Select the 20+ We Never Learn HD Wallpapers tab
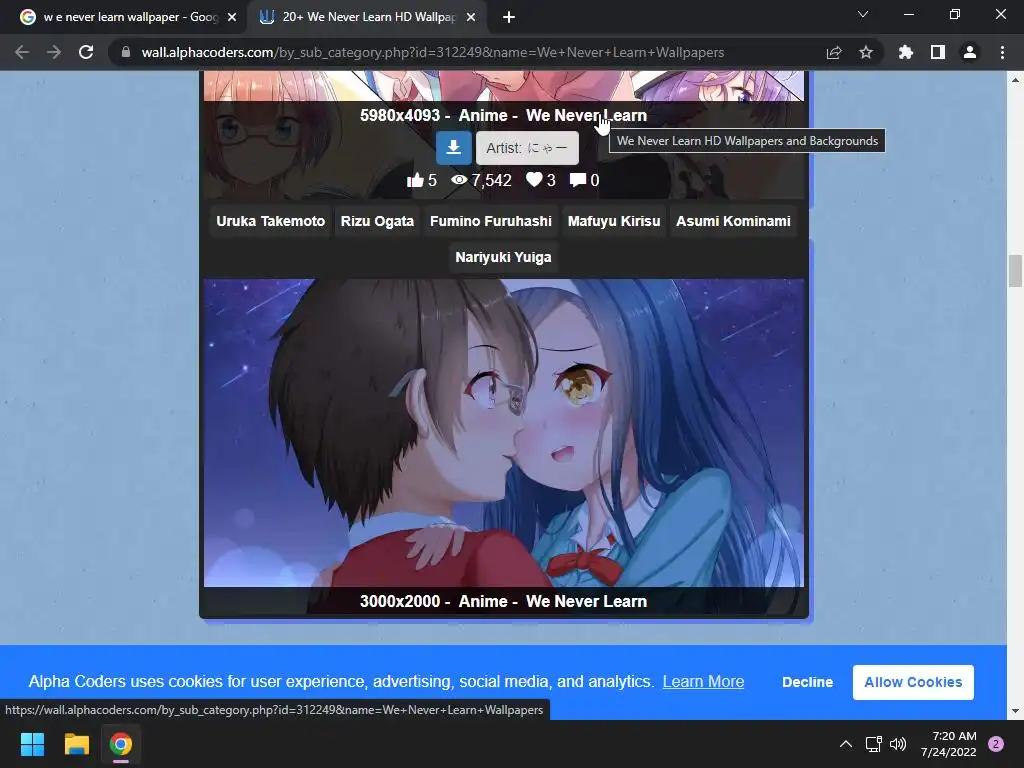Image resolution: width=1024 pixels, height=768 pixels. click(366, 17)
